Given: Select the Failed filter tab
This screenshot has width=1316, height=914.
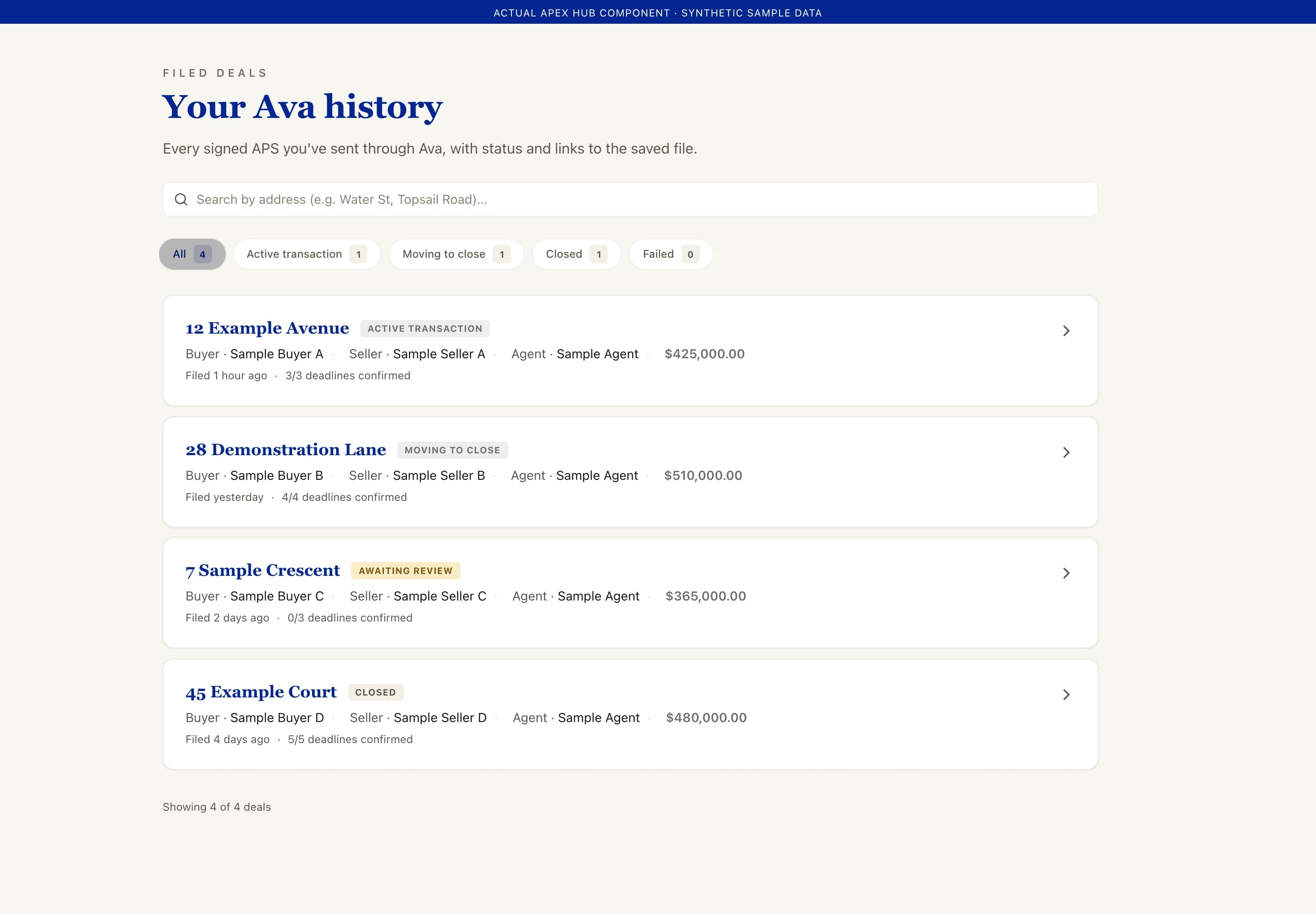Looking at the screenshot, I should (671, 254).
